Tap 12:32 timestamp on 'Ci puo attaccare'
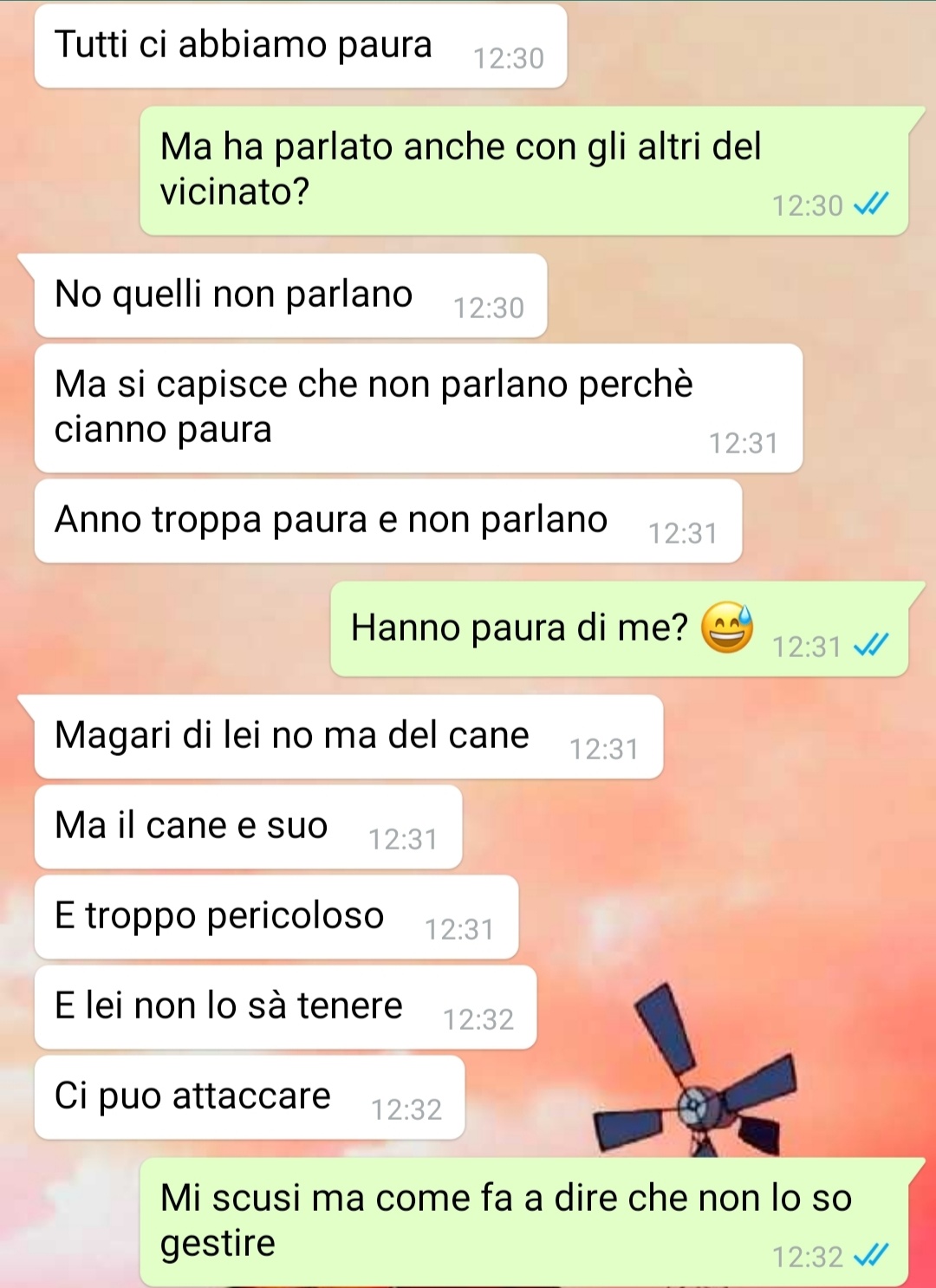 [x=406, y=1109]
